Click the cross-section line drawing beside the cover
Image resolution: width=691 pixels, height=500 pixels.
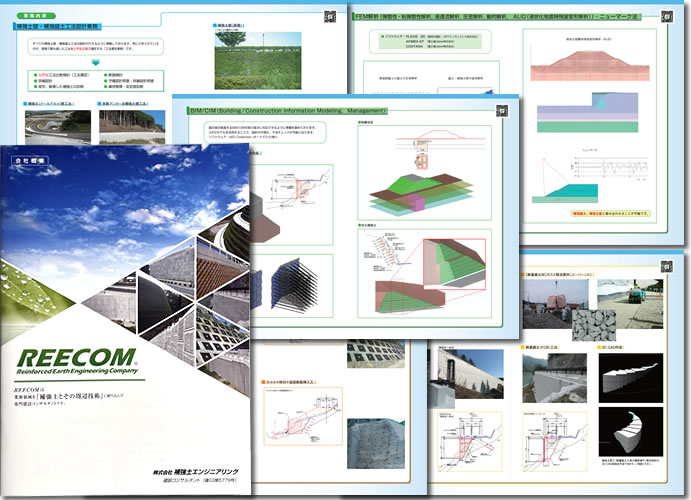297,190
